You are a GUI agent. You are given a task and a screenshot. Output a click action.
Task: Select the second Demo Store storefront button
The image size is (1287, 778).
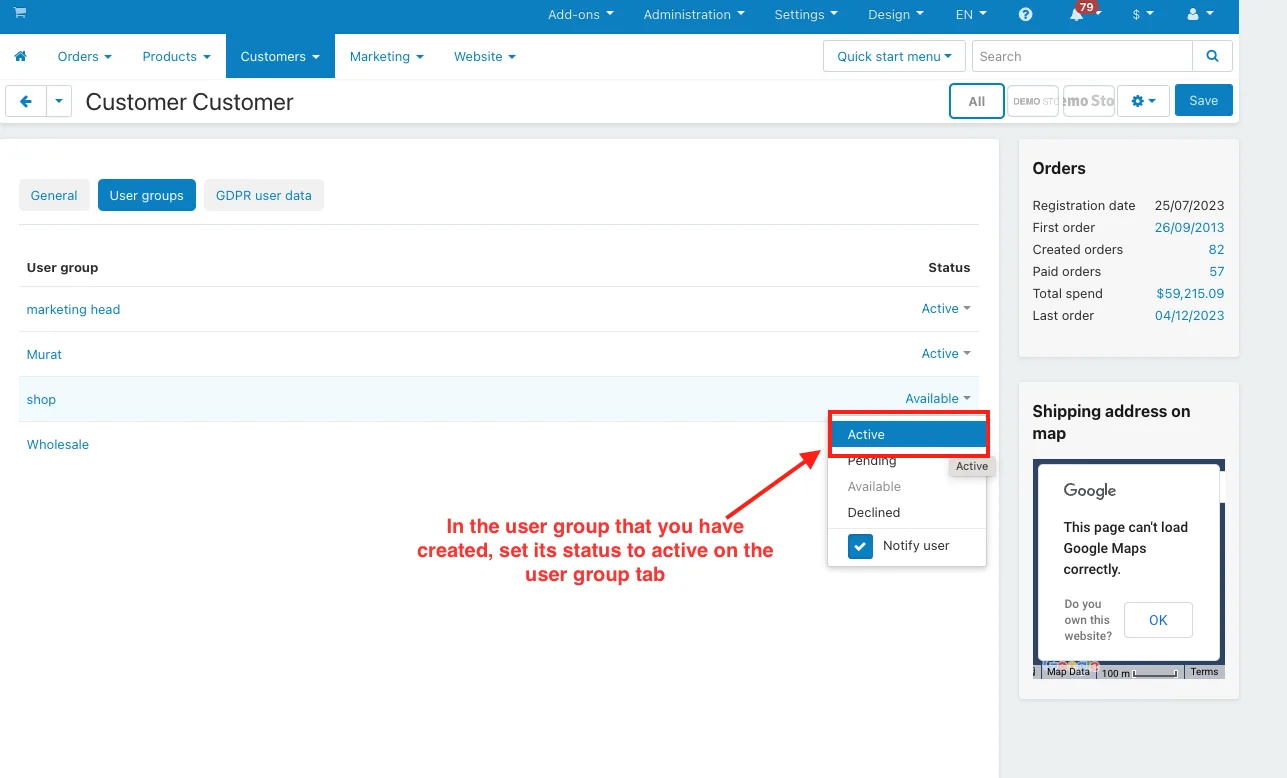(x=1089, y=101)
